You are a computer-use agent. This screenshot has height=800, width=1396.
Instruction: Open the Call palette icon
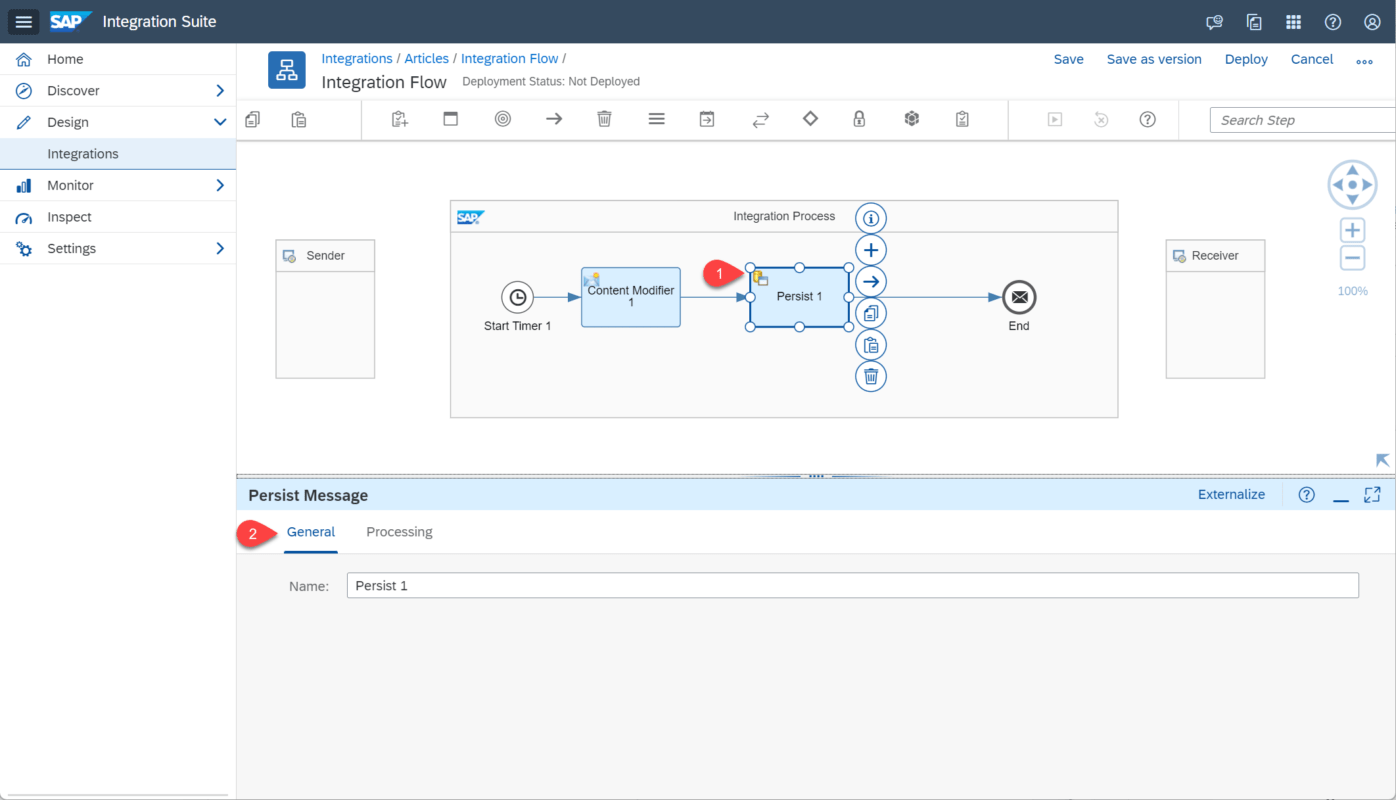707,119
